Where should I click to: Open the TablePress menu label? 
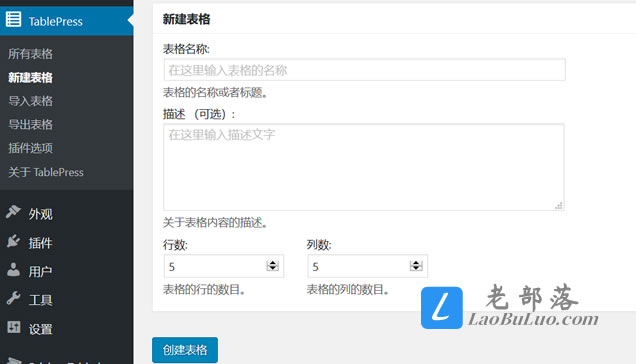(56, 22)
